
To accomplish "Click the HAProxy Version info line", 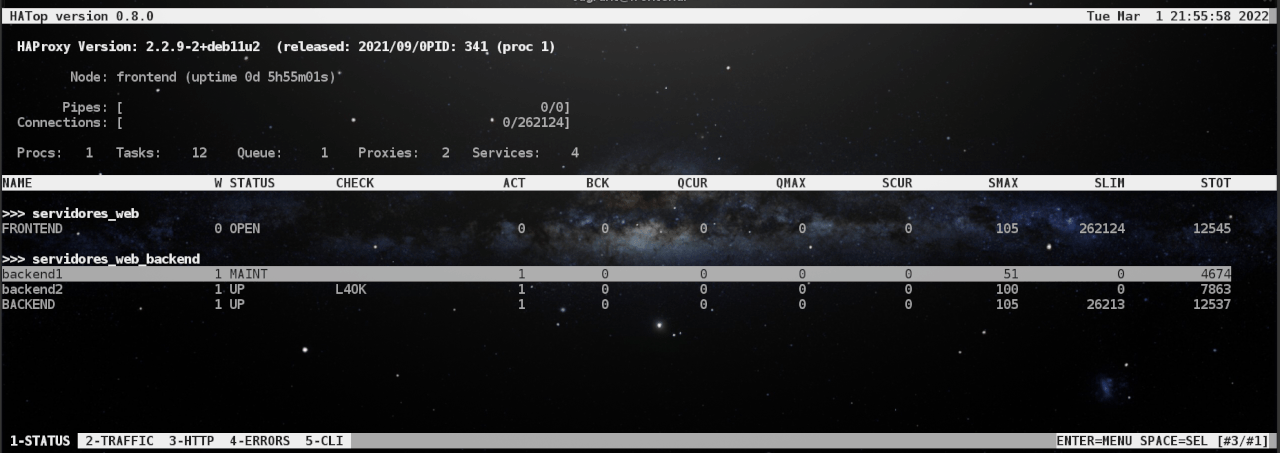I will (286, 47).
